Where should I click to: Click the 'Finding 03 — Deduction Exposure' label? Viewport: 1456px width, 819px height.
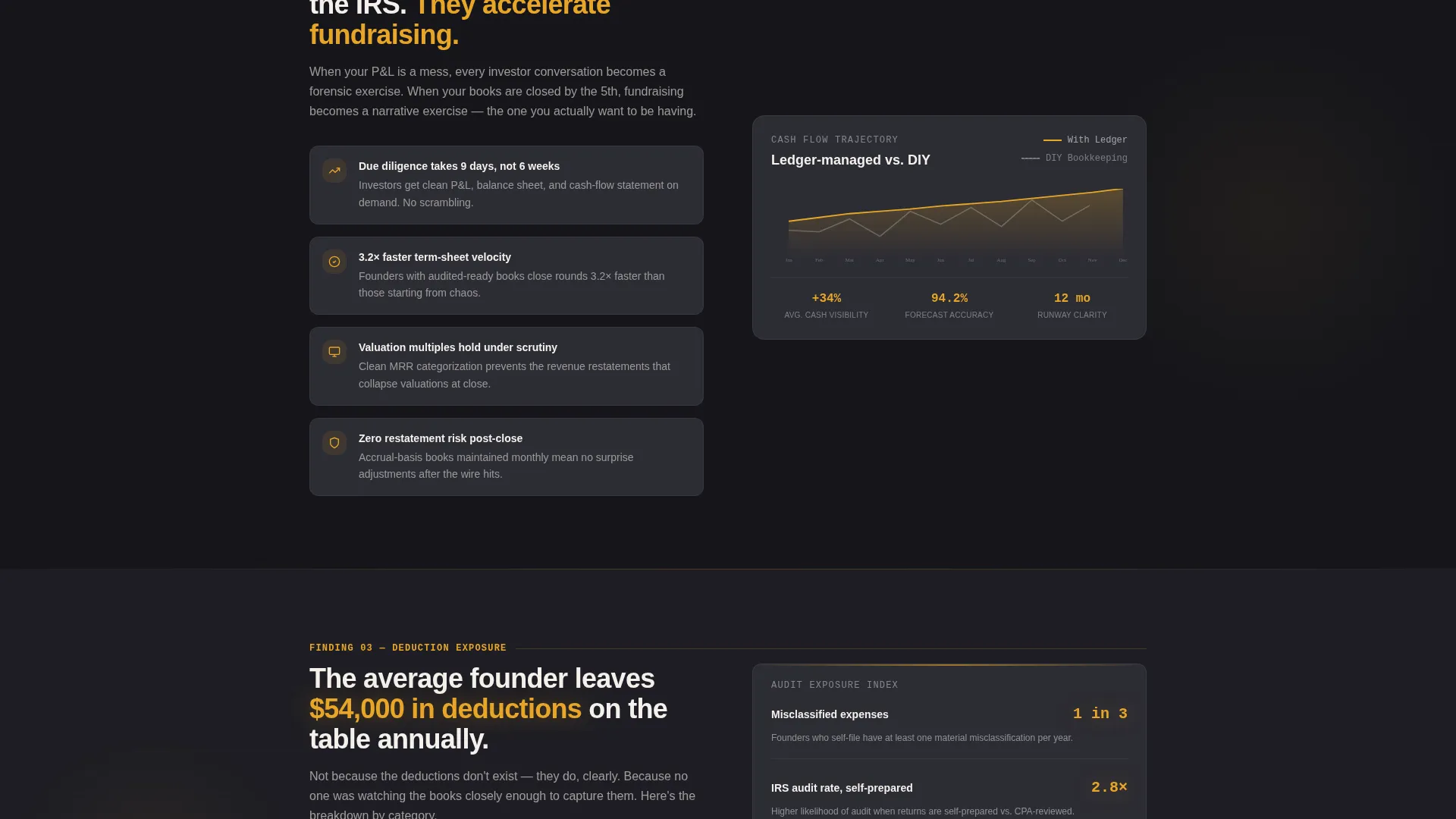[x=407, y=648]
